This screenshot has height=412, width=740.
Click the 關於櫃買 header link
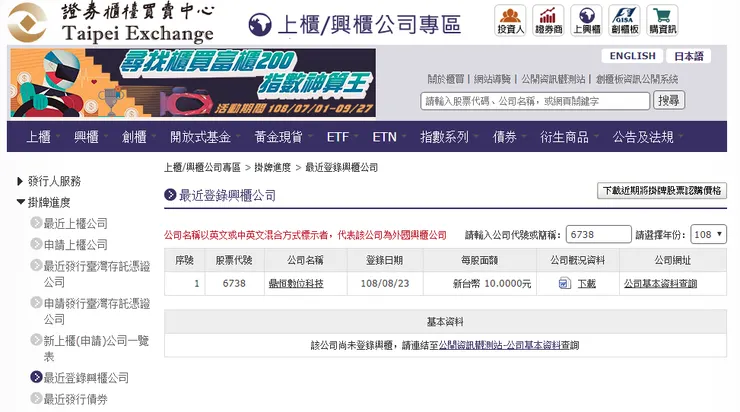pos(446,79)
